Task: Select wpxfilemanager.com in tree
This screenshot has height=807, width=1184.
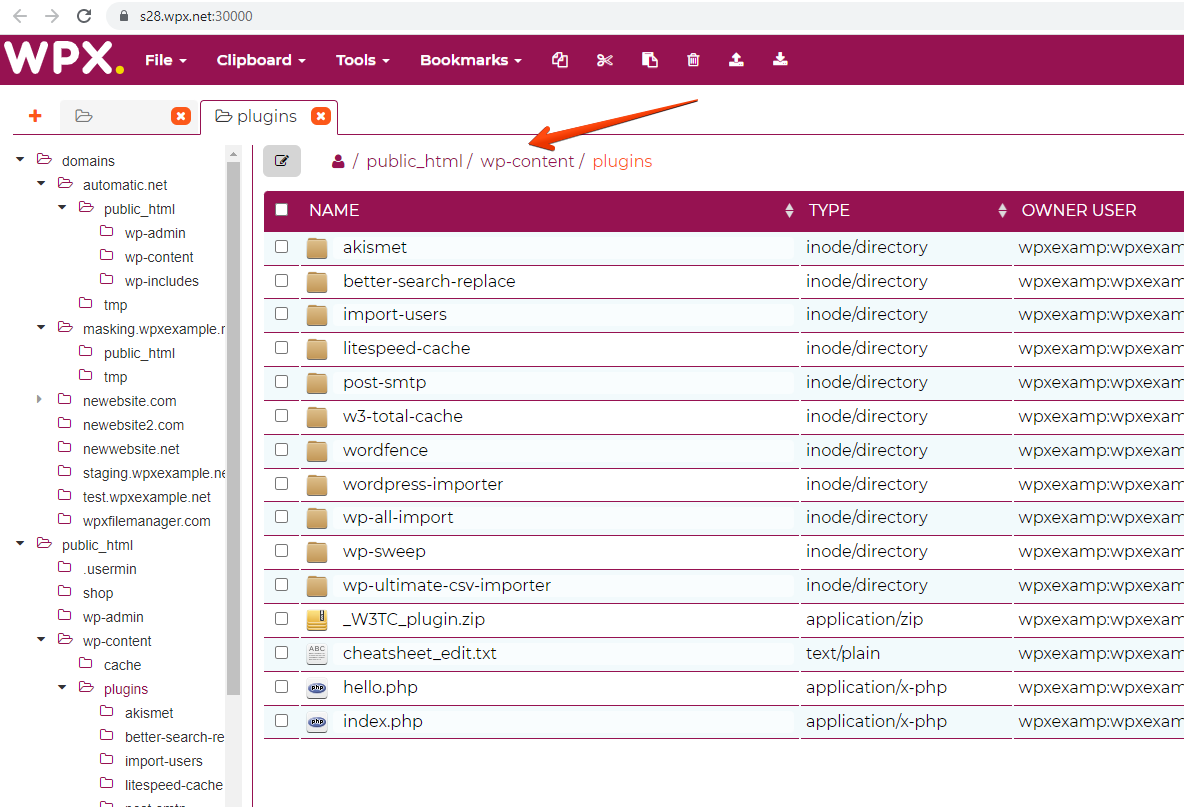Action: click(x=146, y=522)
